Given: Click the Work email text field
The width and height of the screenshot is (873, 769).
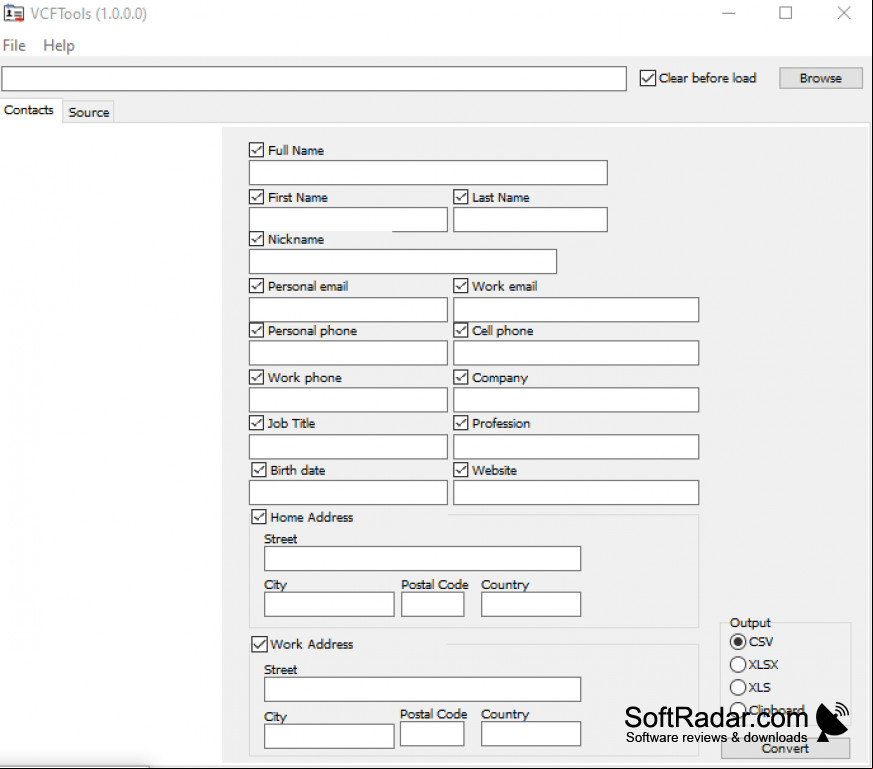Looking at the screenshot, I should (576, 310).
